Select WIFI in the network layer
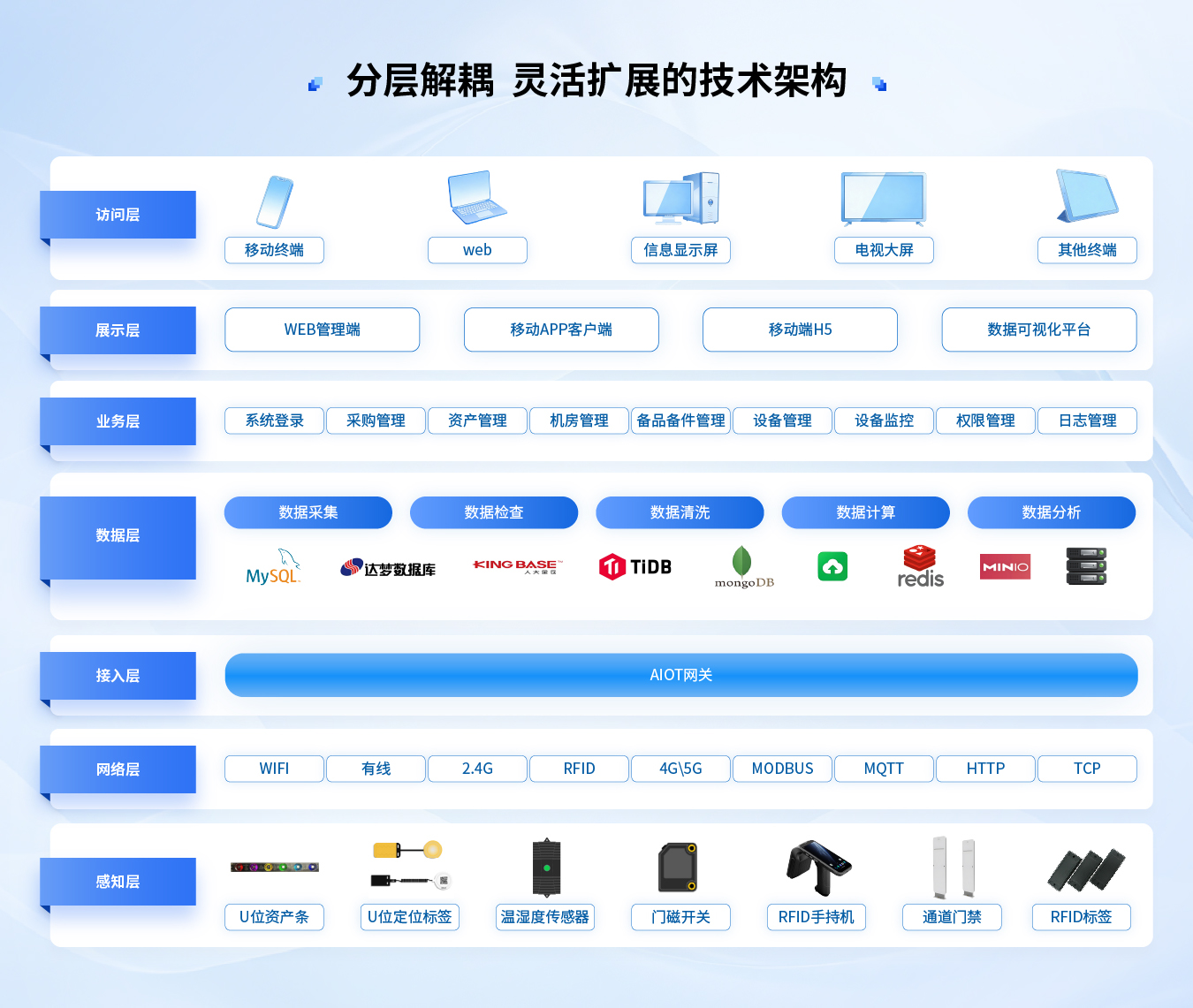The image size is (1193, 1008). [x=274, y=769]
